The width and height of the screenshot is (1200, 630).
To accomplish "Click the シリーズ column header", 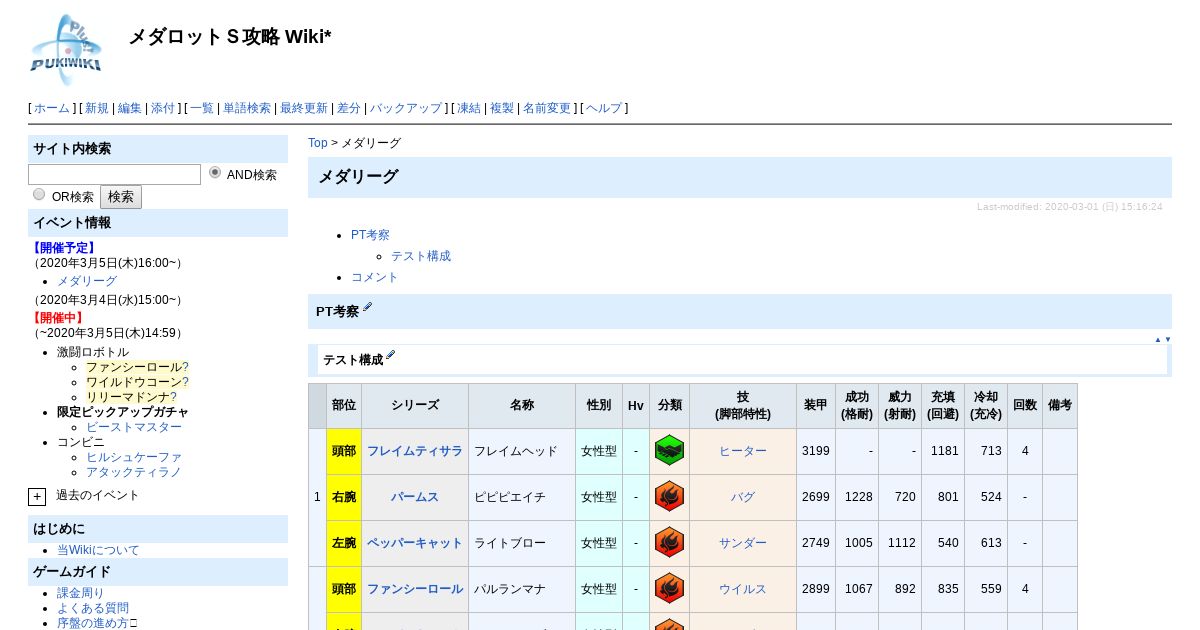I will [415, 406].
